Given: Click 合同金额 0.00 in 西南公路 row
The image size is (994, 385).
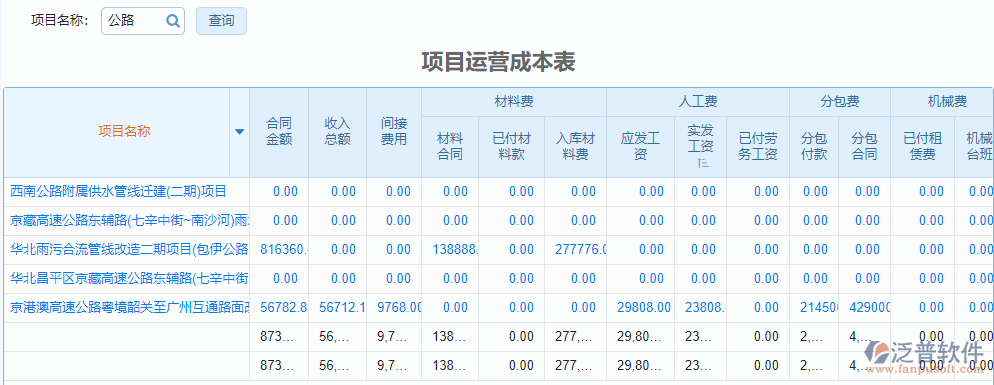Looking at the screenshot, I should [285, 192].
